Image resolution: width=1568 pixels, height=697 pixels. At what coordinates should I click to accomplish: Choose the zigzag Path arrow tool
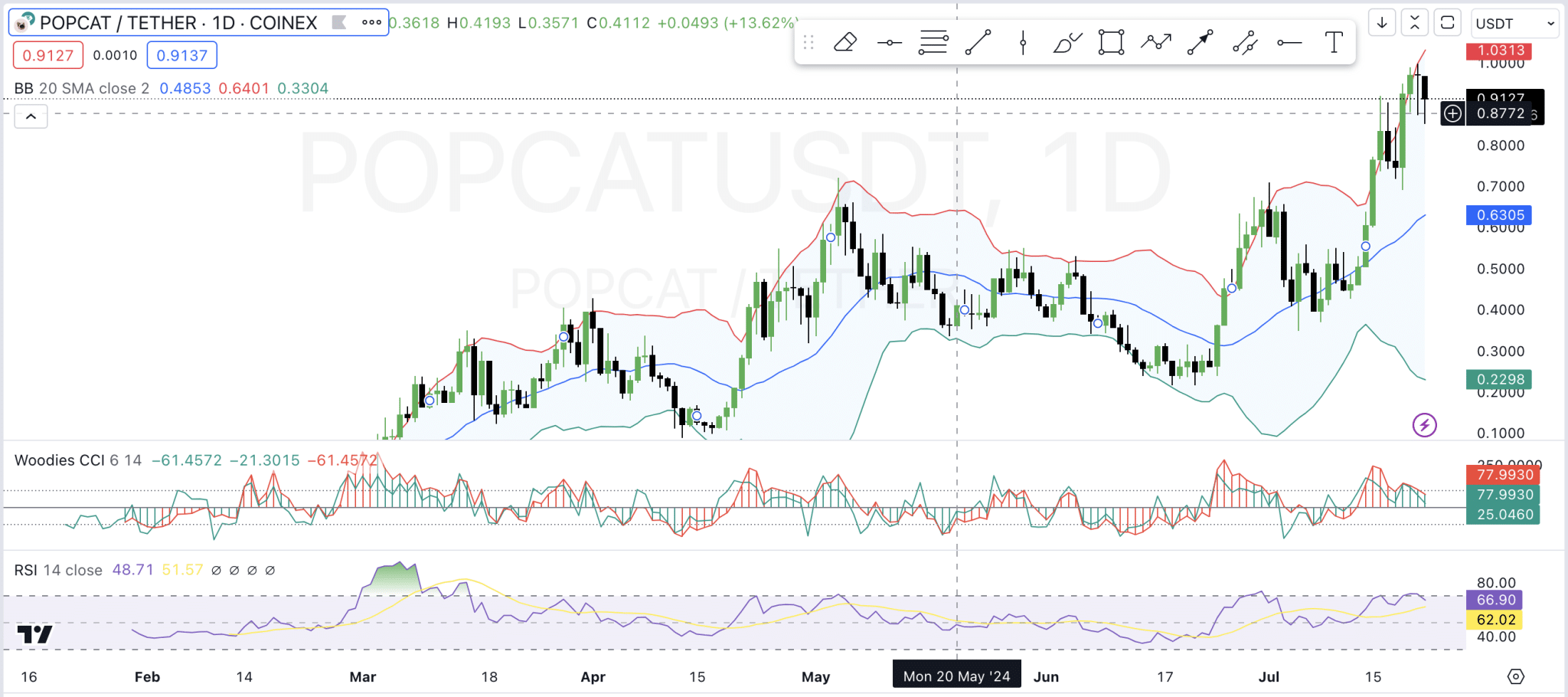click(x=1156, y=42)
